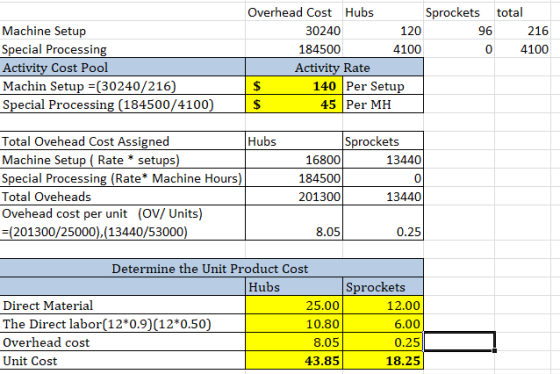Click the yellow cell showing 12.00
The image size is (560, 374).
(x=383, y=305)
